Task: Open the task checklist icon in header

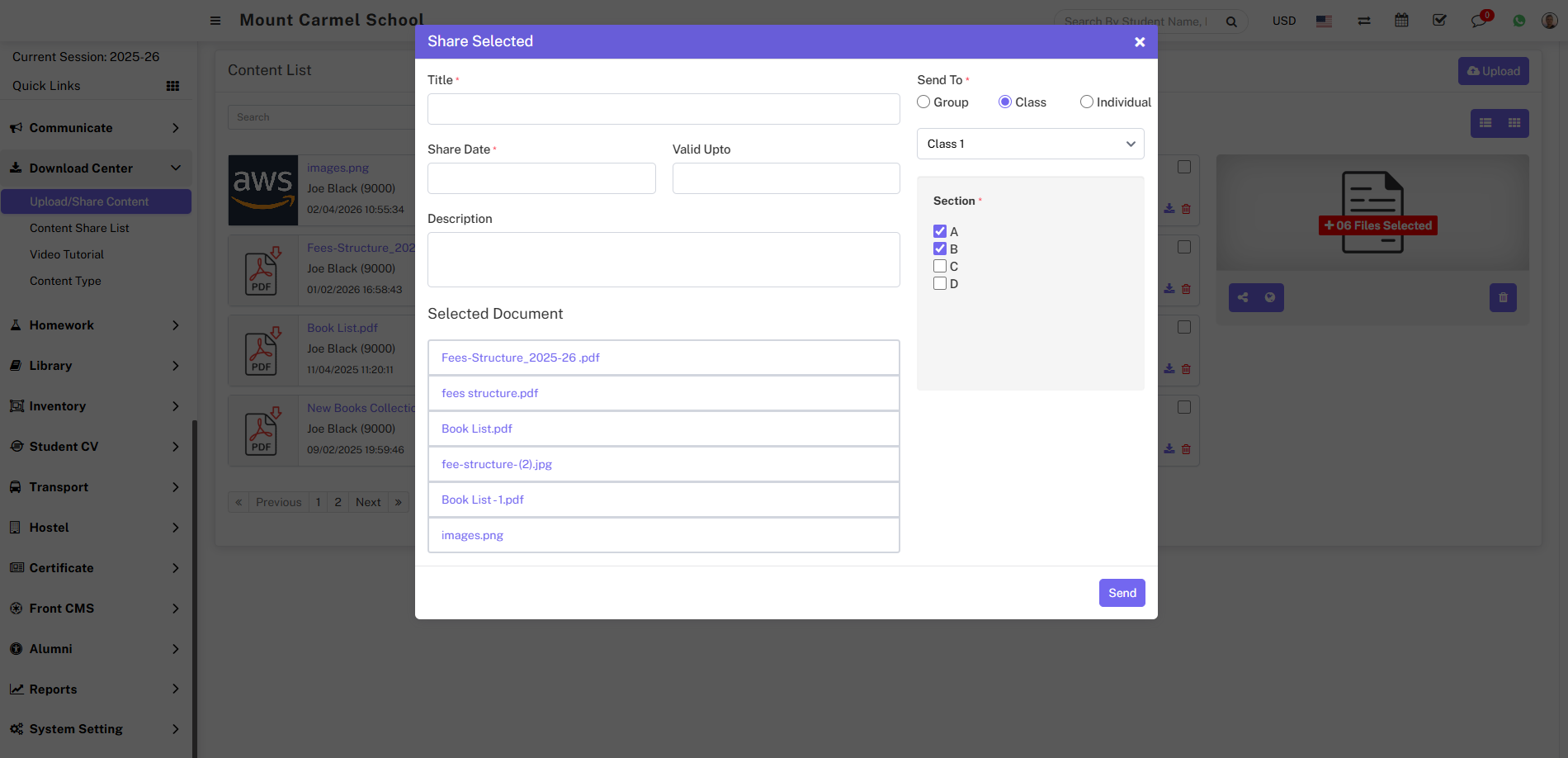Action: pyautogui.click(x=1439, y=21)
